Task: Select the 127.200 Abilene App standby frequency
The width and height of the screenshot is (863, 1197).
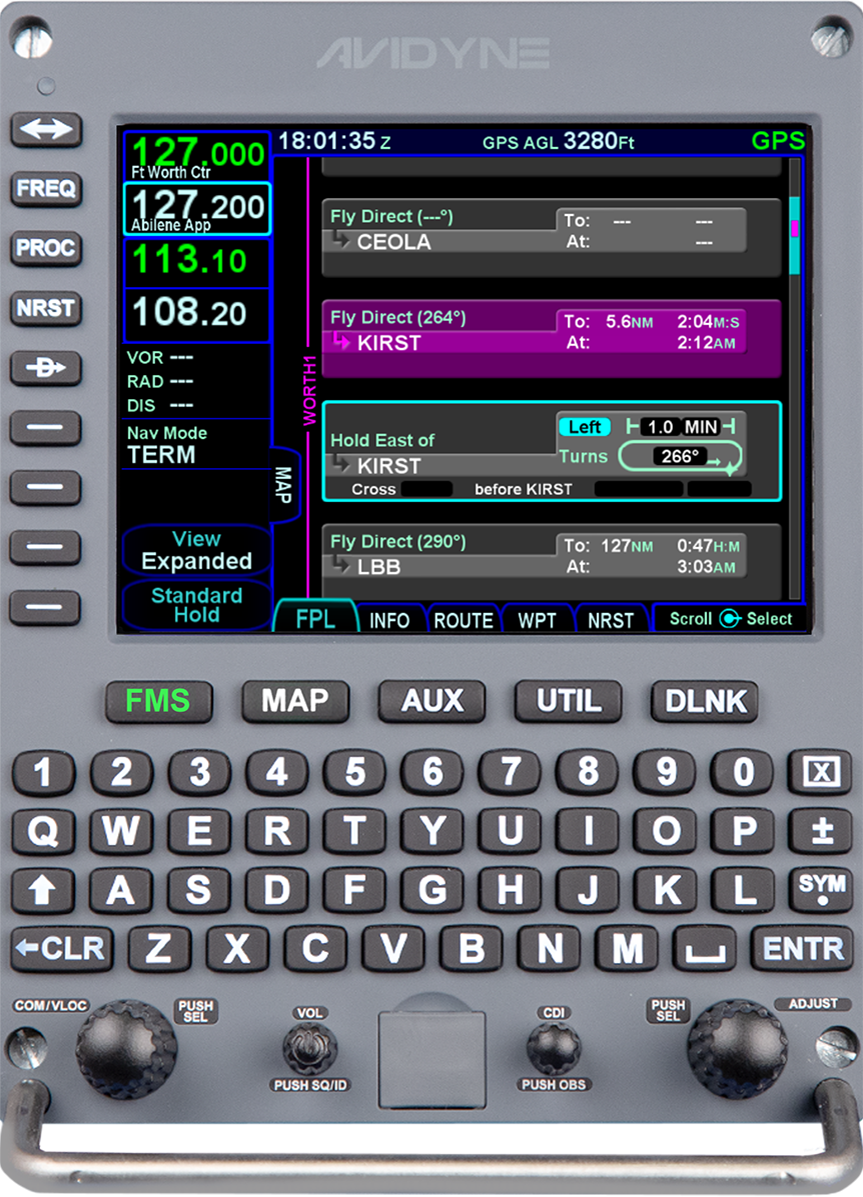Action: tap(196, 209)
